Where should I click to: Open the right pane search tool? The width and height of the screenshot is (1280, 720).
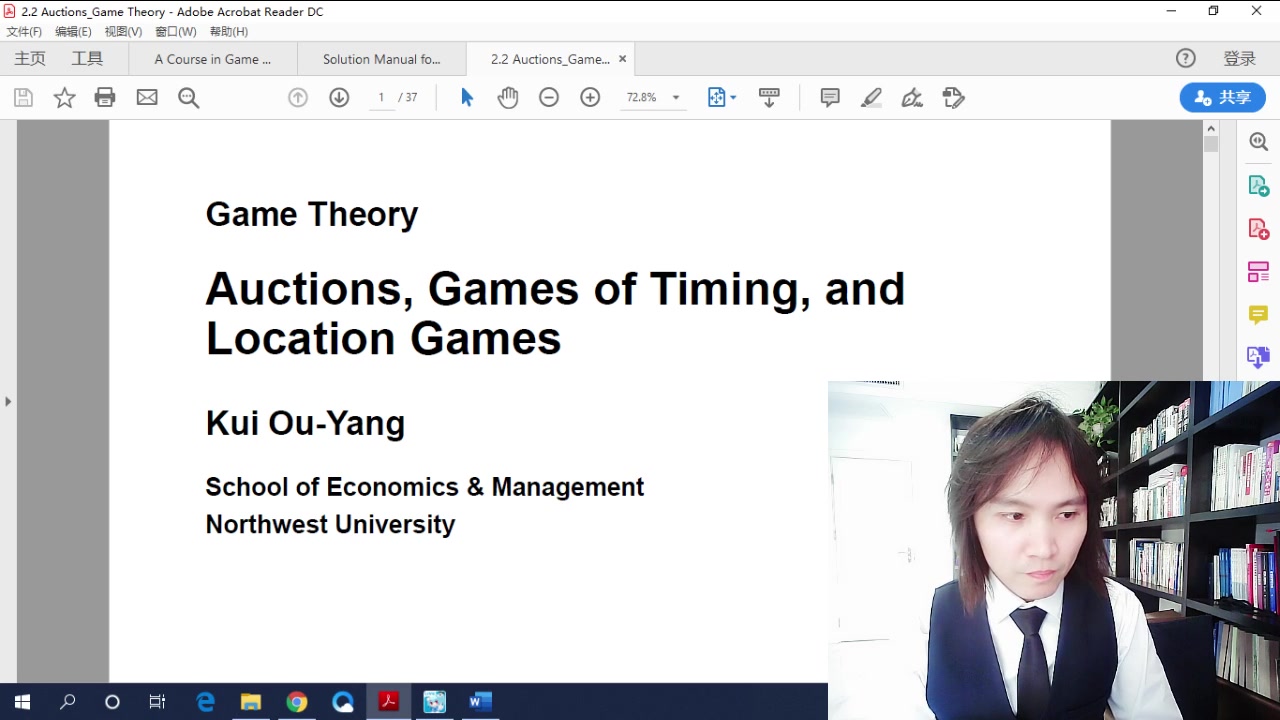coord(1259,142)
